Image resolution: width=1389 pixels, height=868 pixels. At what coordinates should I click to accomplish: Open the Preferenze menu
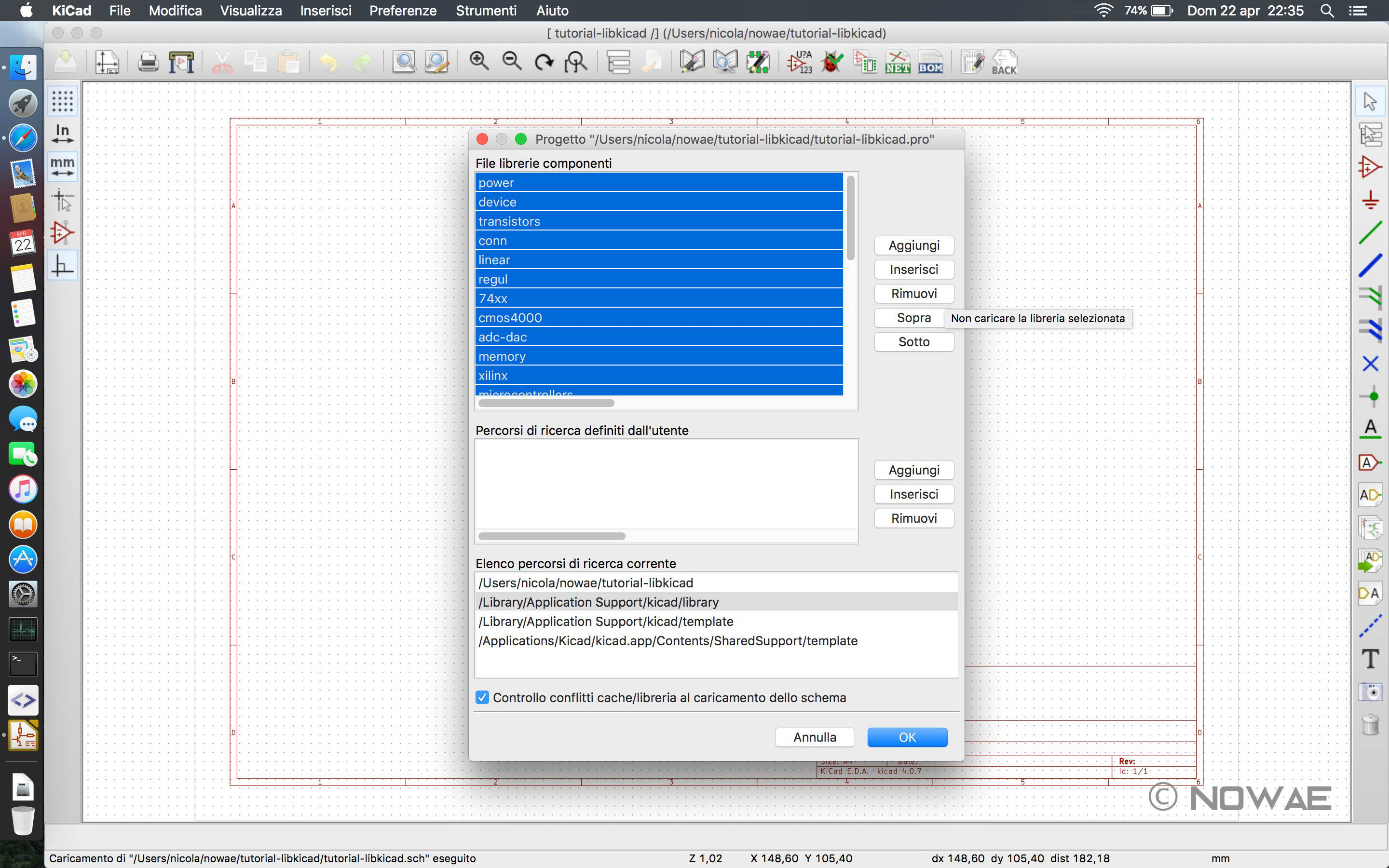tap(403, 10)
